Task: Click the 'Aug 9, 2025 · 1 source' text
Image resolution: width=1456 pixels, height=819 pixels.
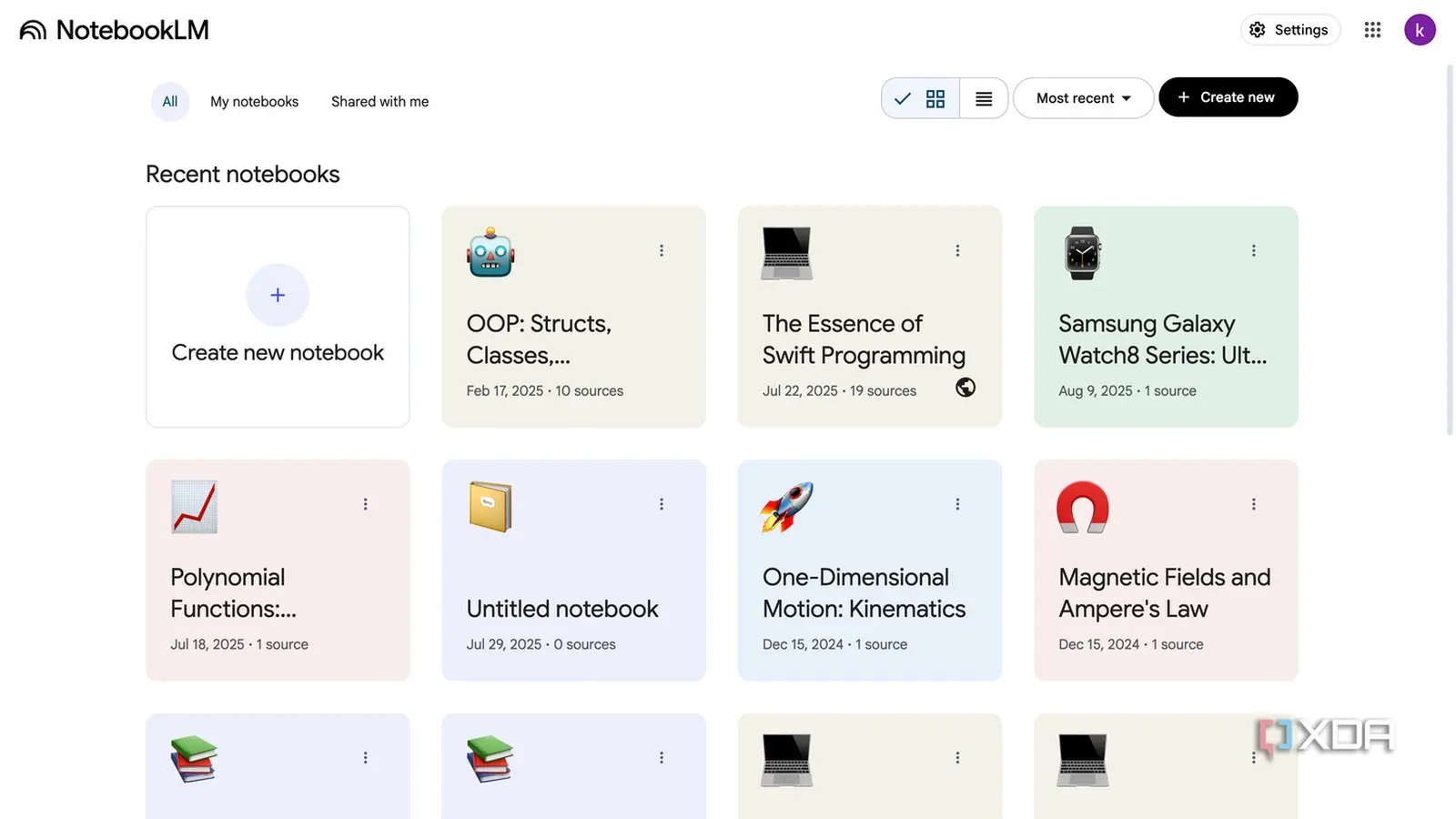Action: tap(1127, 391)
